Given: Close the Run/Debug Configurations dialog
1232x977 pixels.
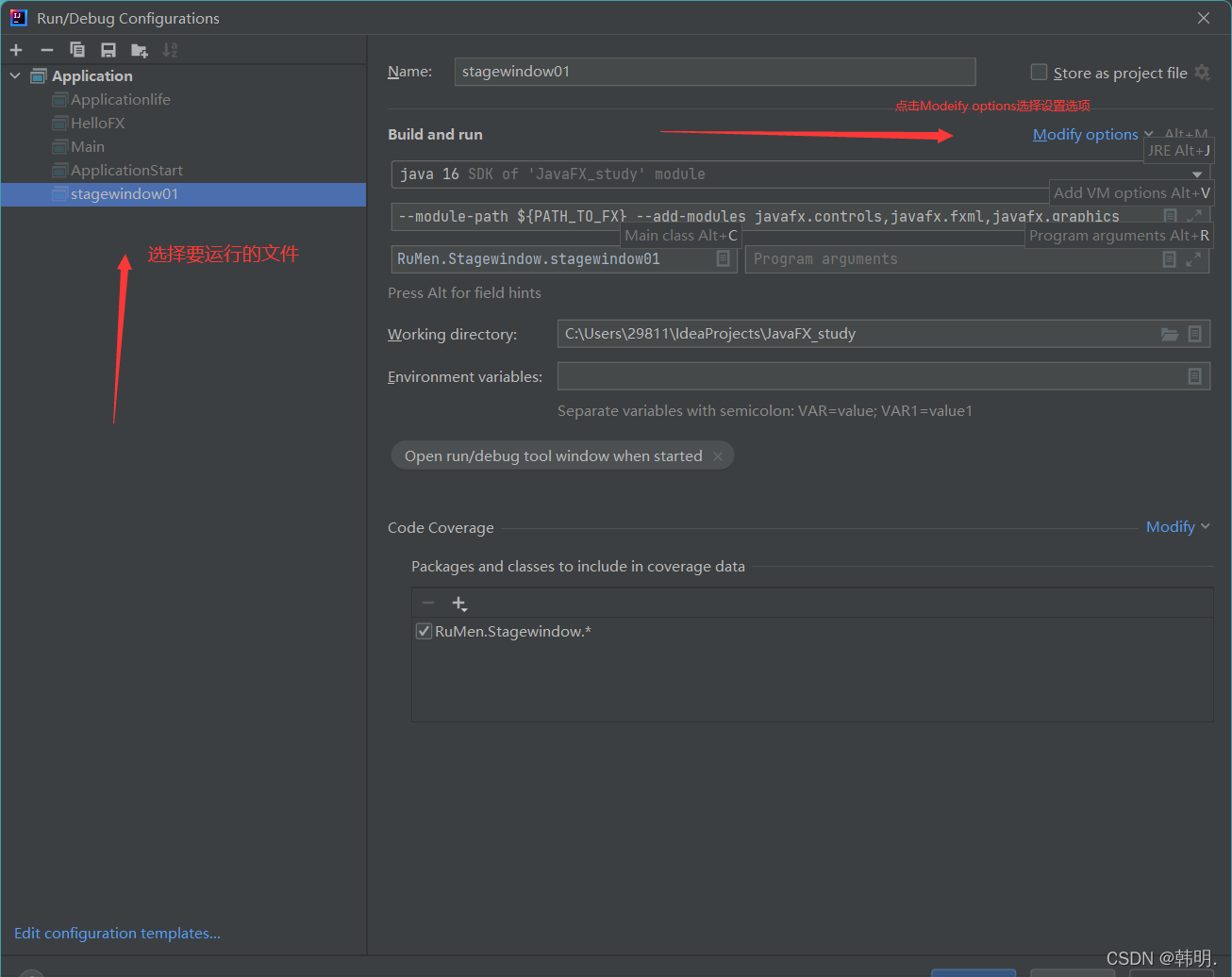Looking at the screenshot, I should tap(1204, 18).
